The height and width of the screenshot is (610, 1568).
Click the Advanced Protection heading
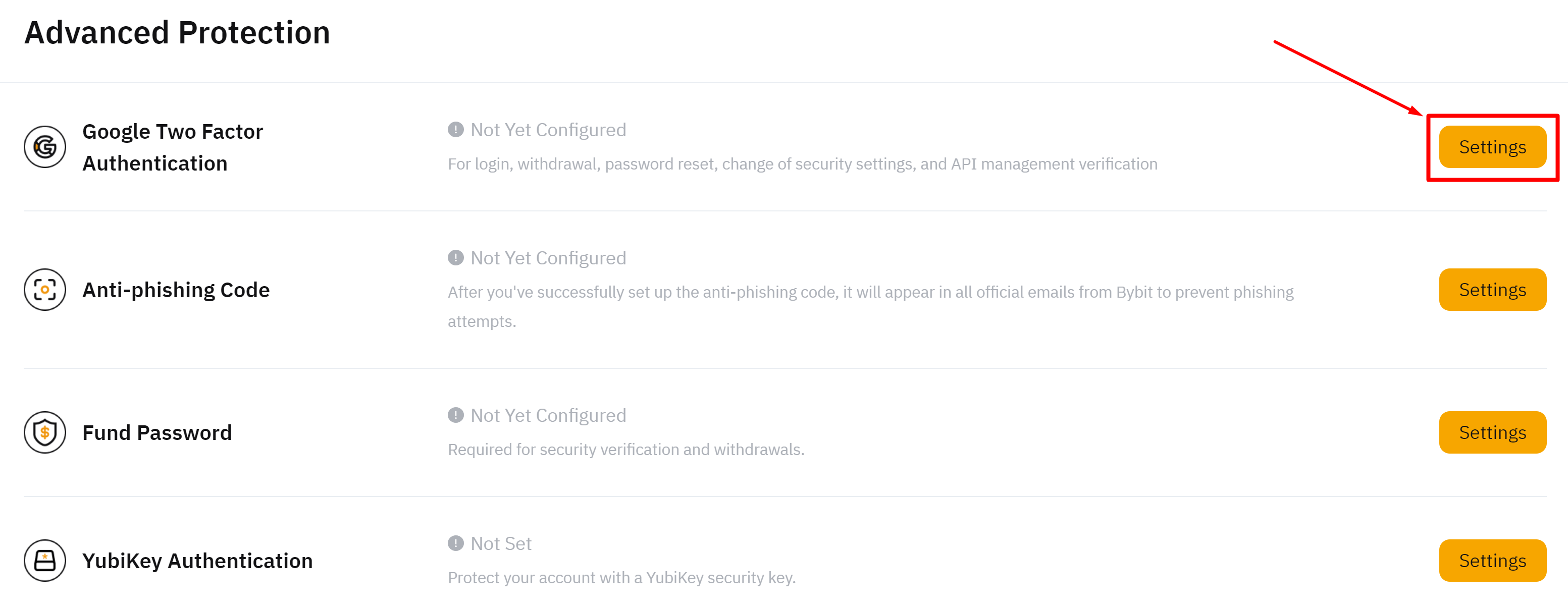(x=177, y=33)
